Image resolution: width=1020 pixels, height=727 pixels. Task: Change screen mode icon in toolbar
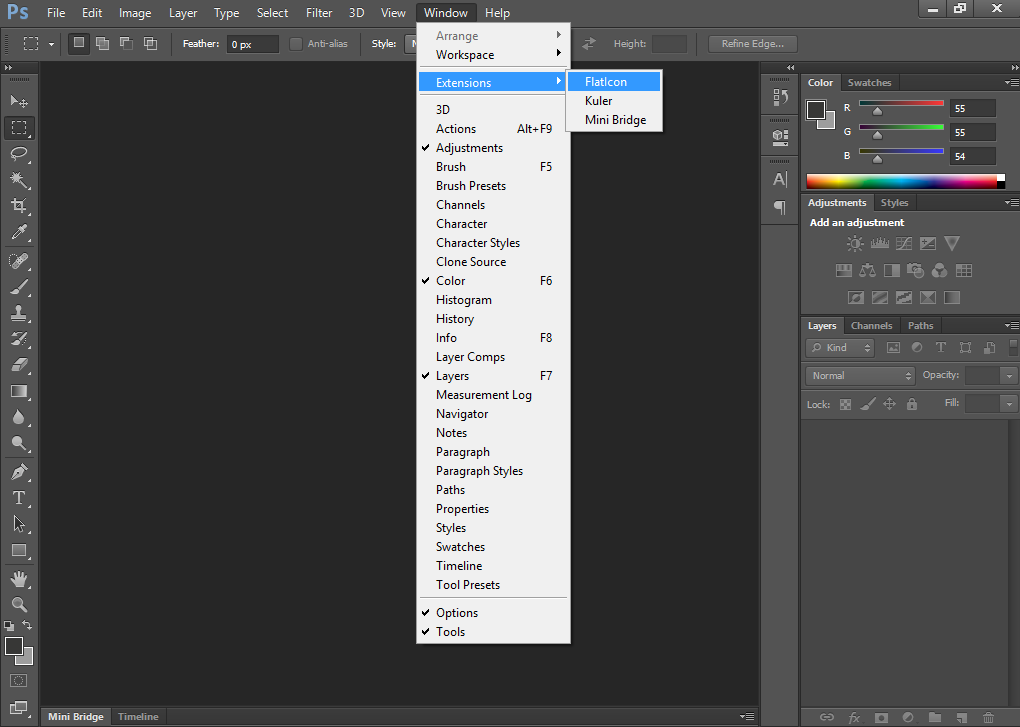19,707
